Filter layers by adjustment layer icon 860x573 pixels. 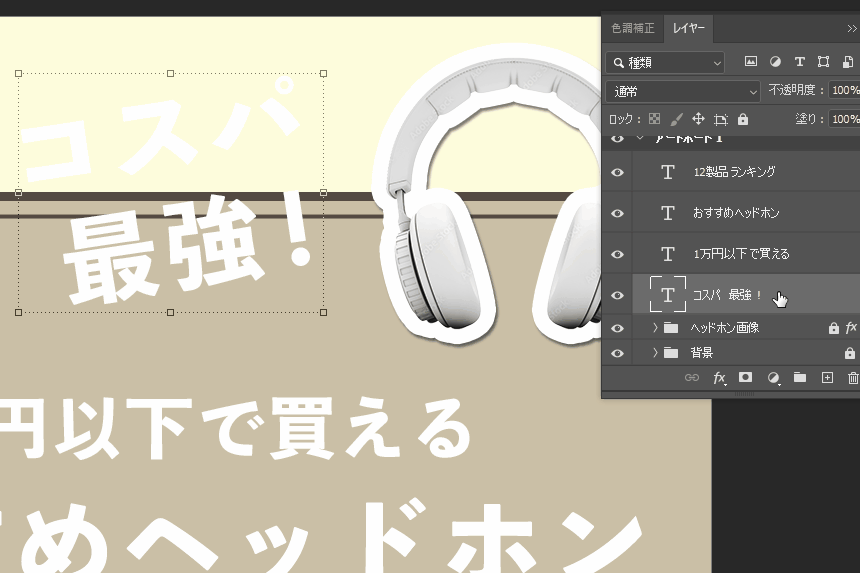tap(775, 61)
